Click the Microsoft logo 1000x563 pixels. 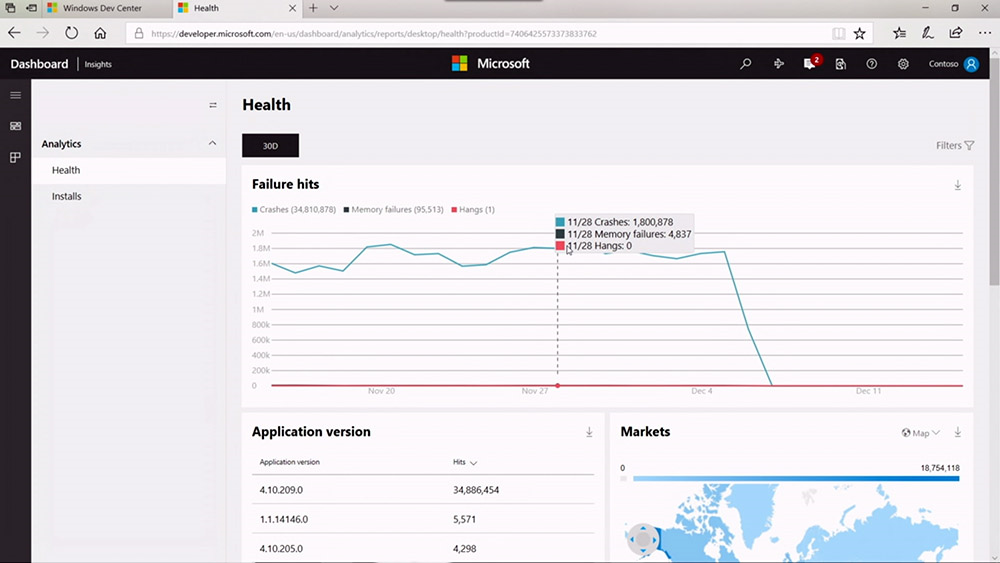point(490,63)
